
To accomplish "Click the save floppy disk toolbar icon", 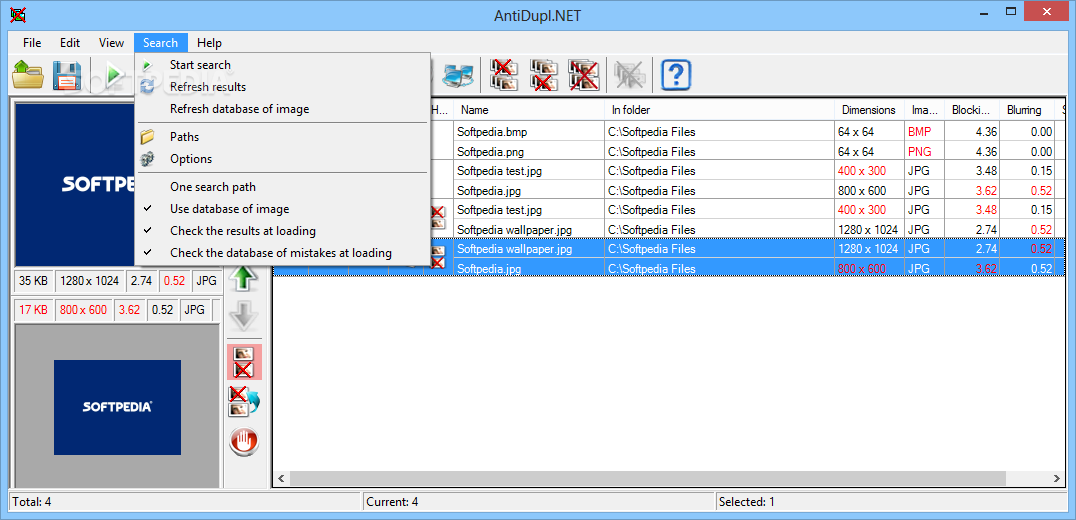I will pos(67,74).
